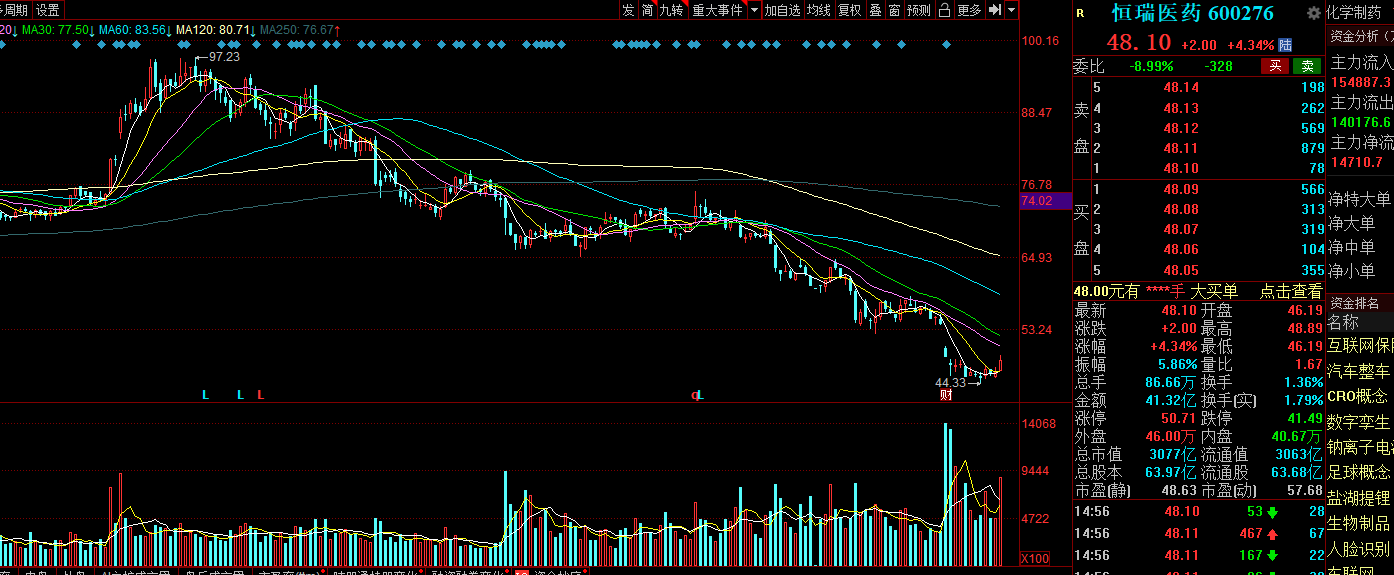Click the 44.33 low price marker
This screenshot has height=575, width=1394.
click(x=950, y=383)
